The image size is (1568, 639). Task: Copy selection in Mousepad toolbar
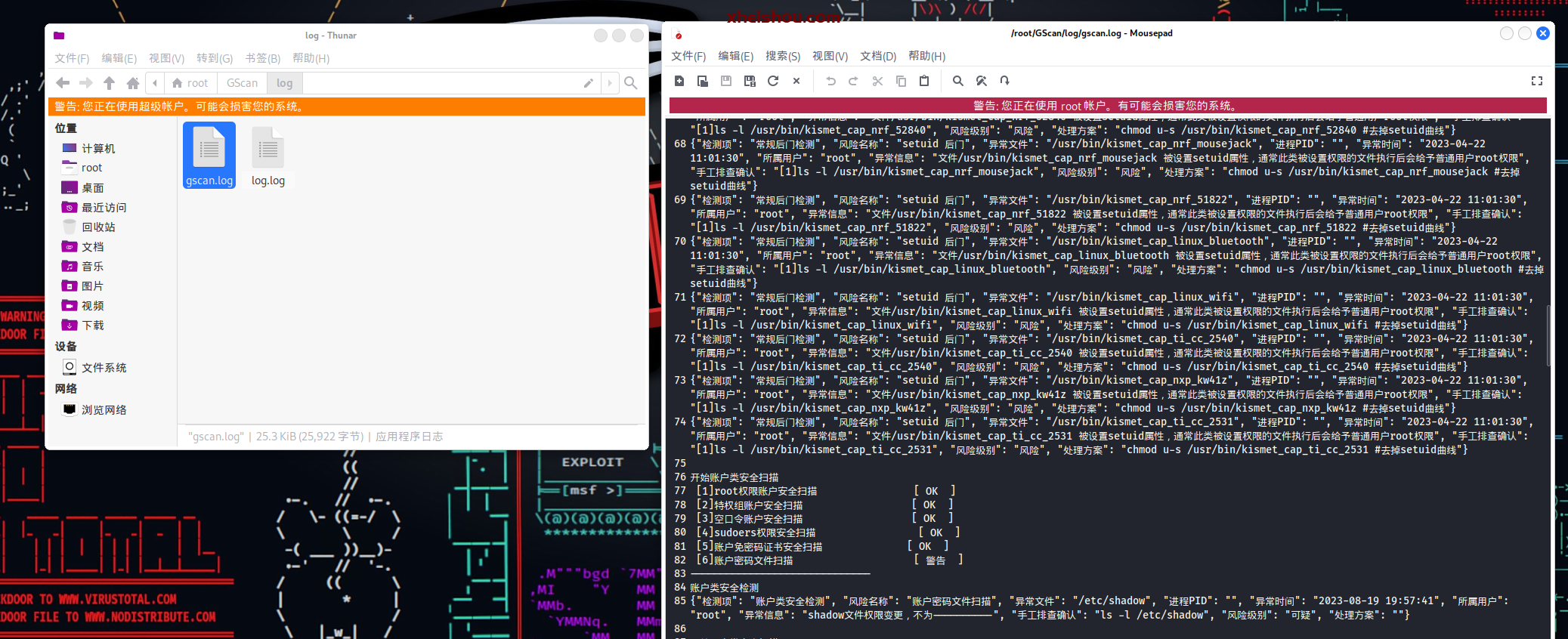901,81
